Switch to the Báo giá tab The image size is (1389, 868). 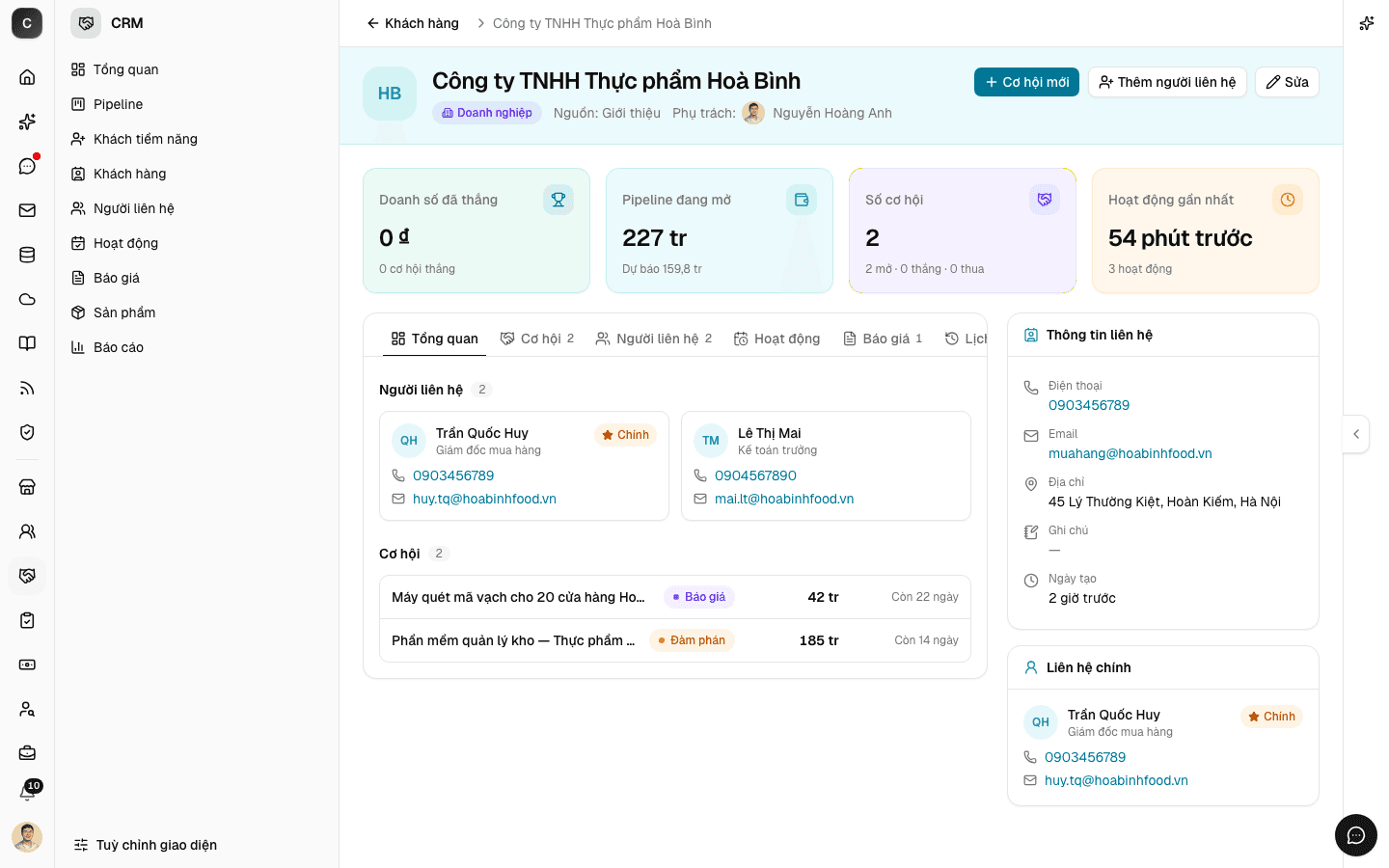(883, 339)
